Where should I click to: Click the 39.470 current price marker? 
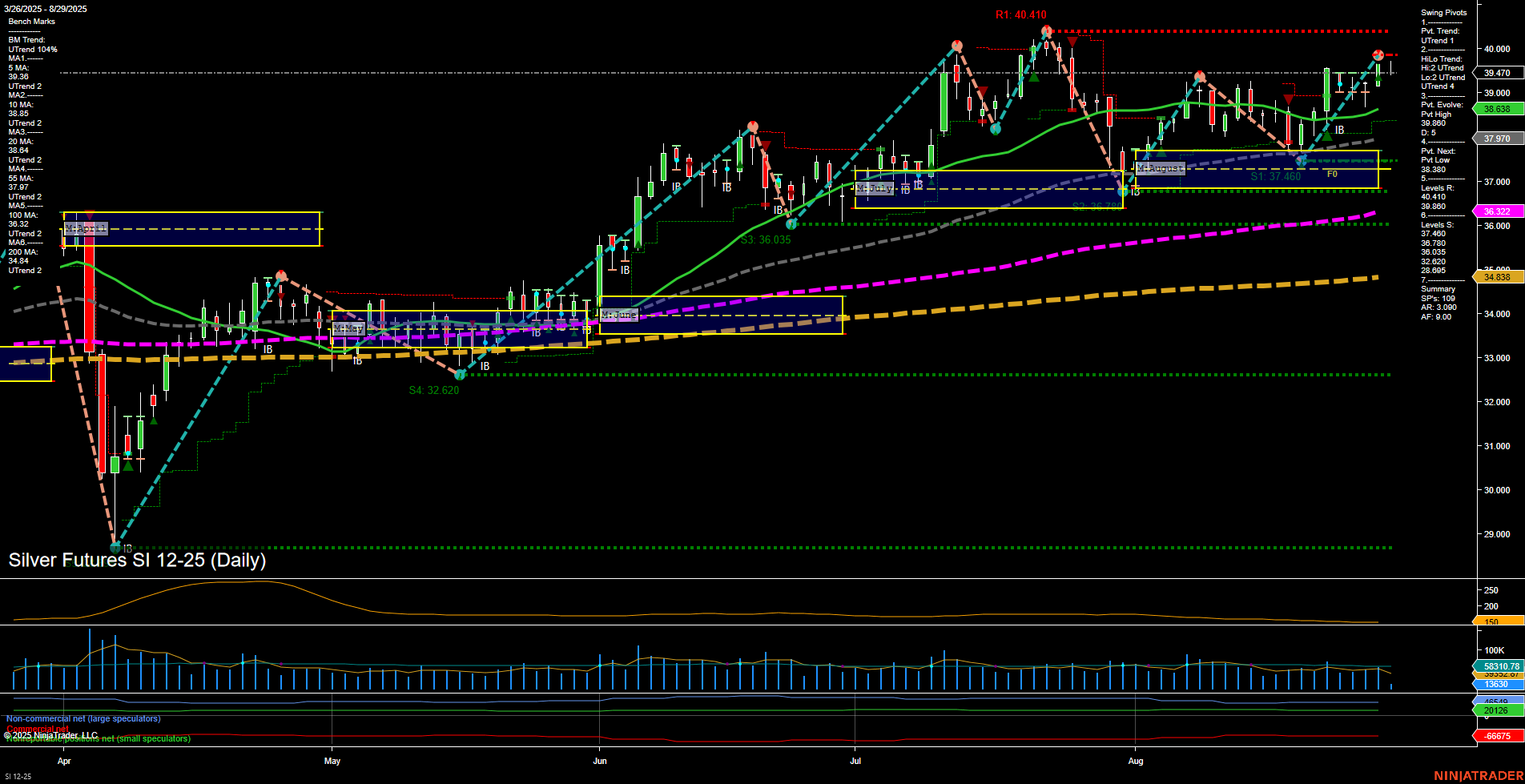1497,73
